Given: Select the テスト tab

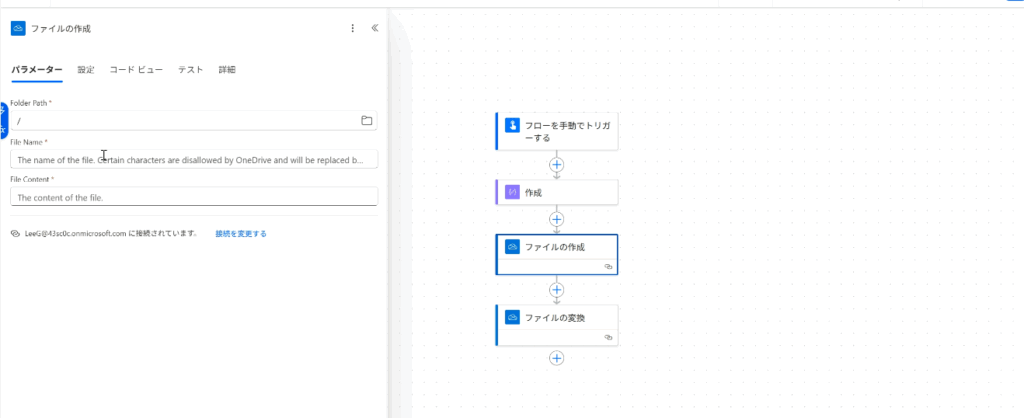Looking at the screenshot, I should (x=191, y=70).
